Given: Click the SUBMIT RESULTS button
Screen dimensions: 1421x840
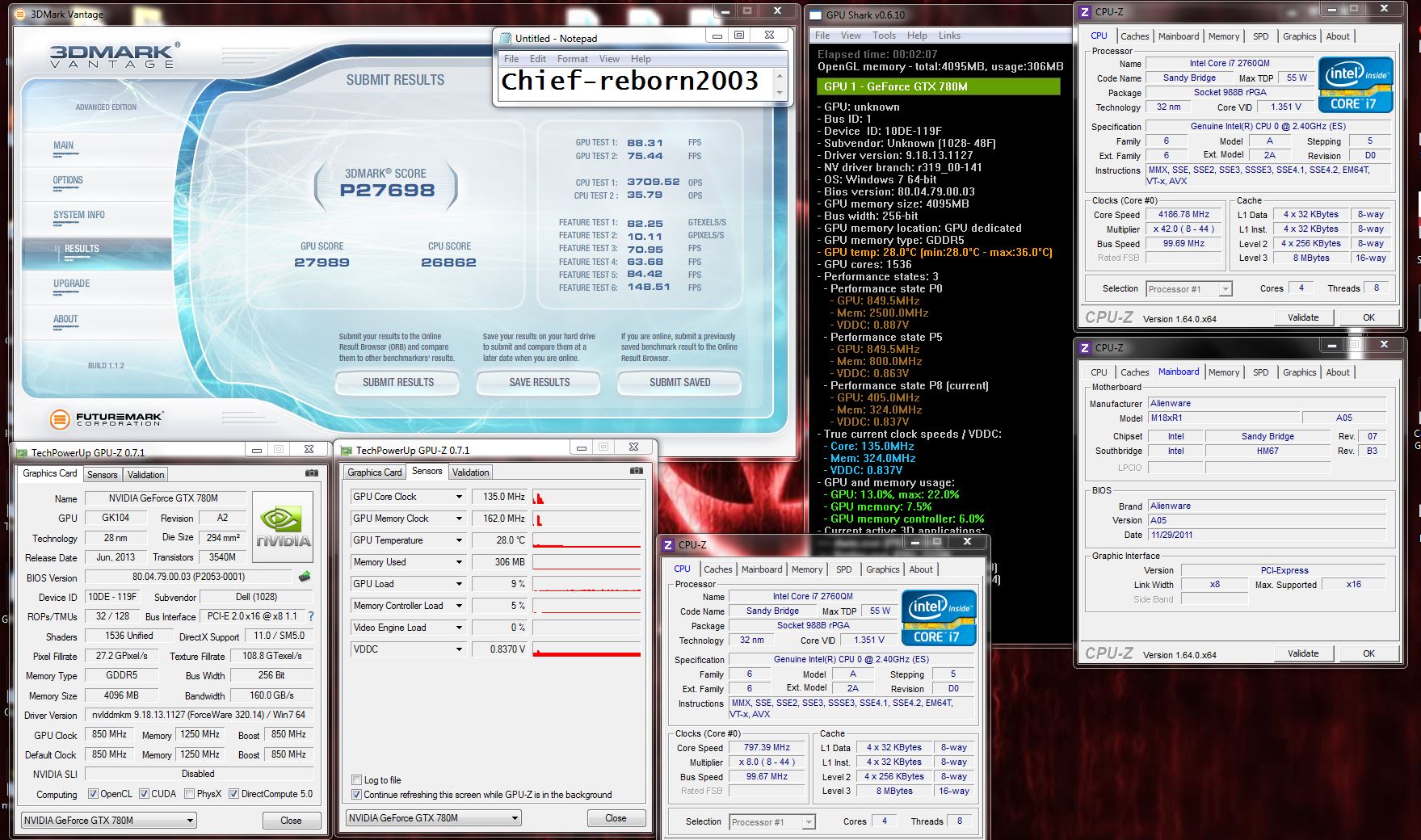Looking at the screenshot, I should coord(397,383).
